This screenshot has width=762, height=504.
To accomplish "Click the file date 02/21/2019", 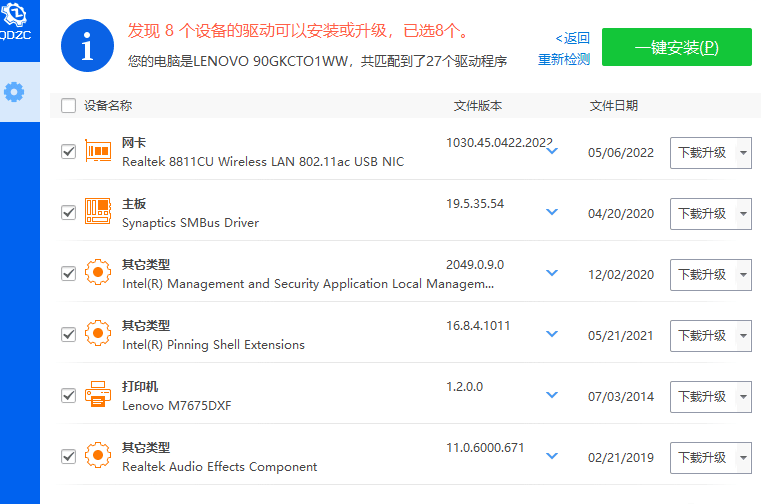I will pyautogui.click(x=621, y=457).
